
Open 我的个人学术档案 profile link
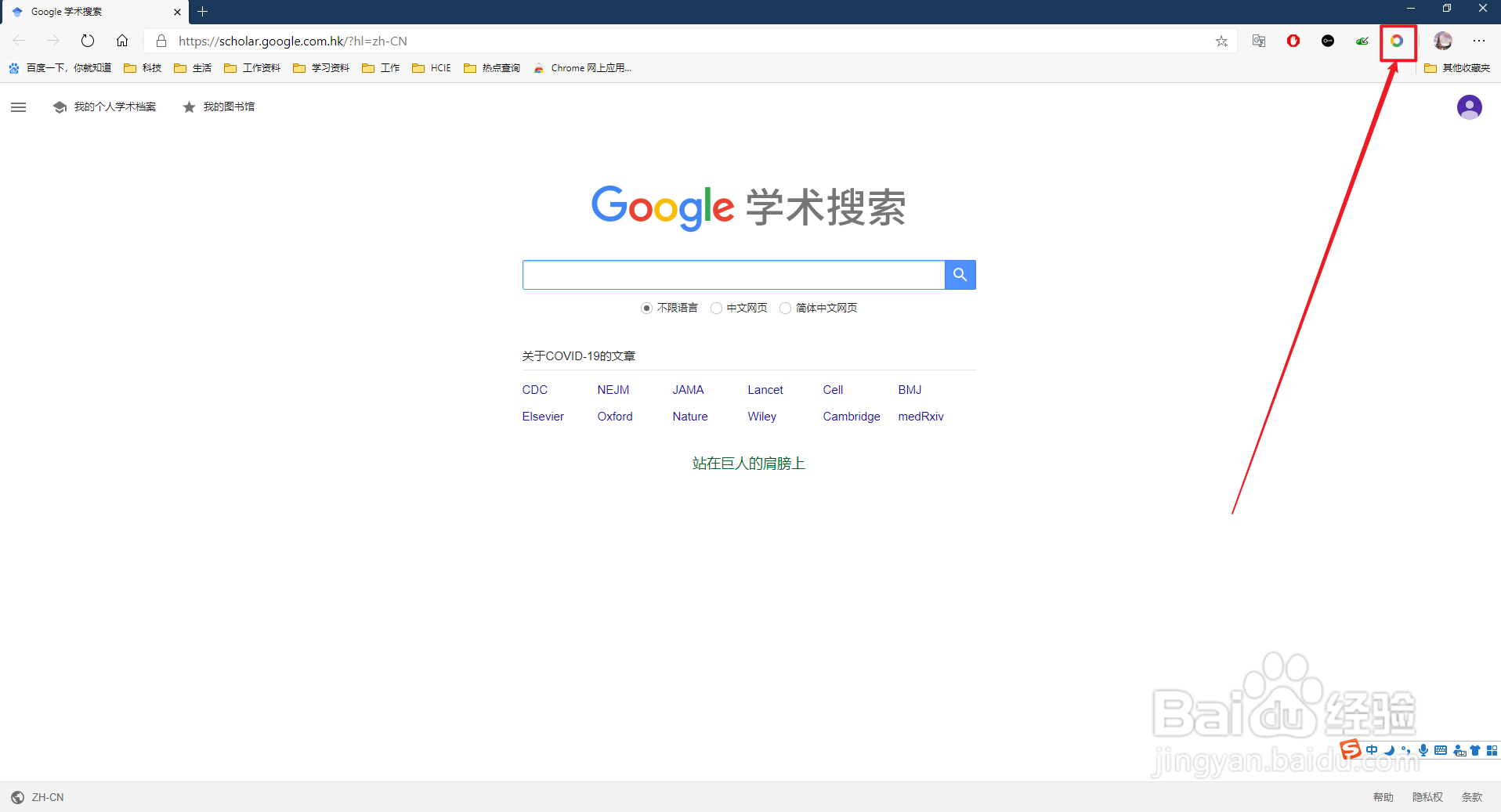click(x=104, y=107)
